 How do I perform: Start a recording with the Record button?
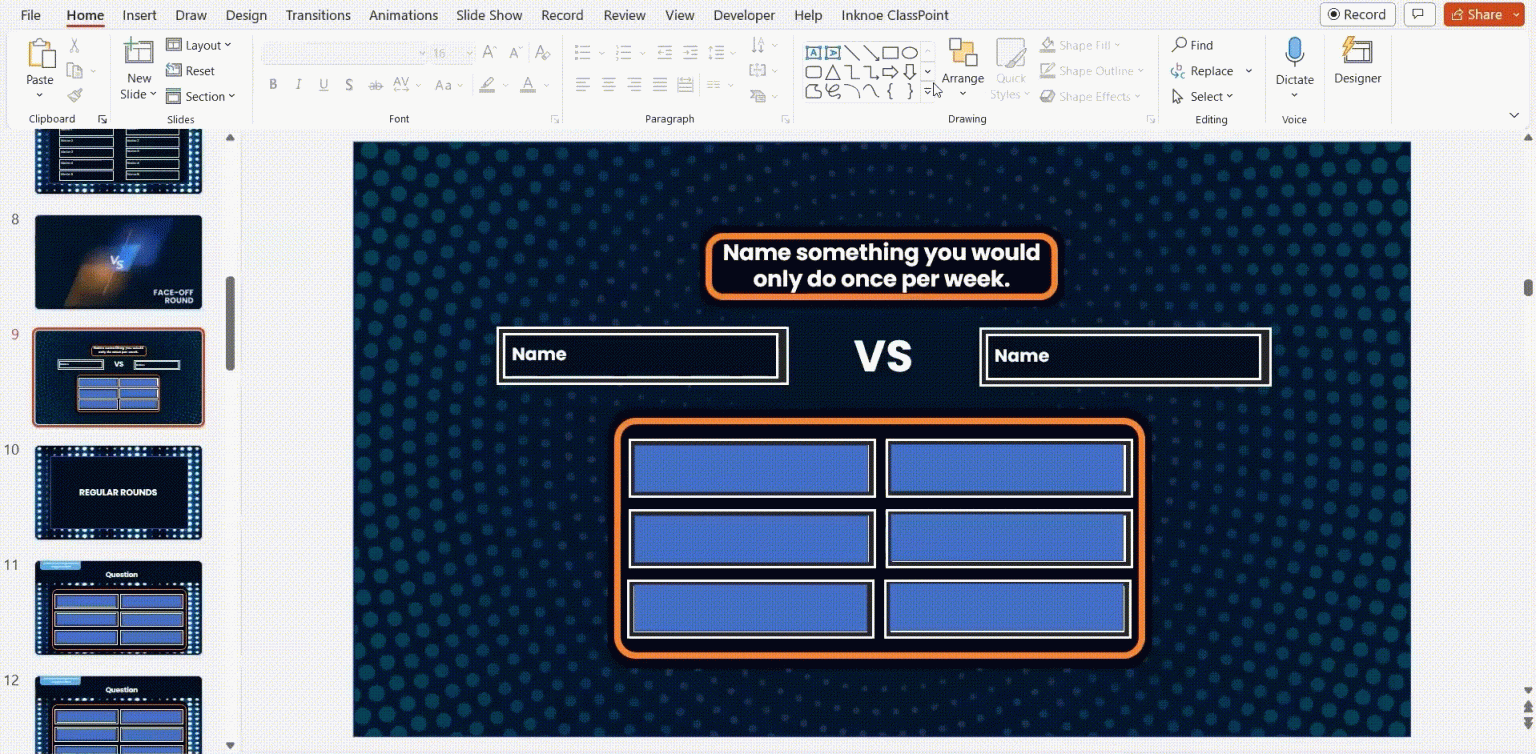tap(1357, 14)
